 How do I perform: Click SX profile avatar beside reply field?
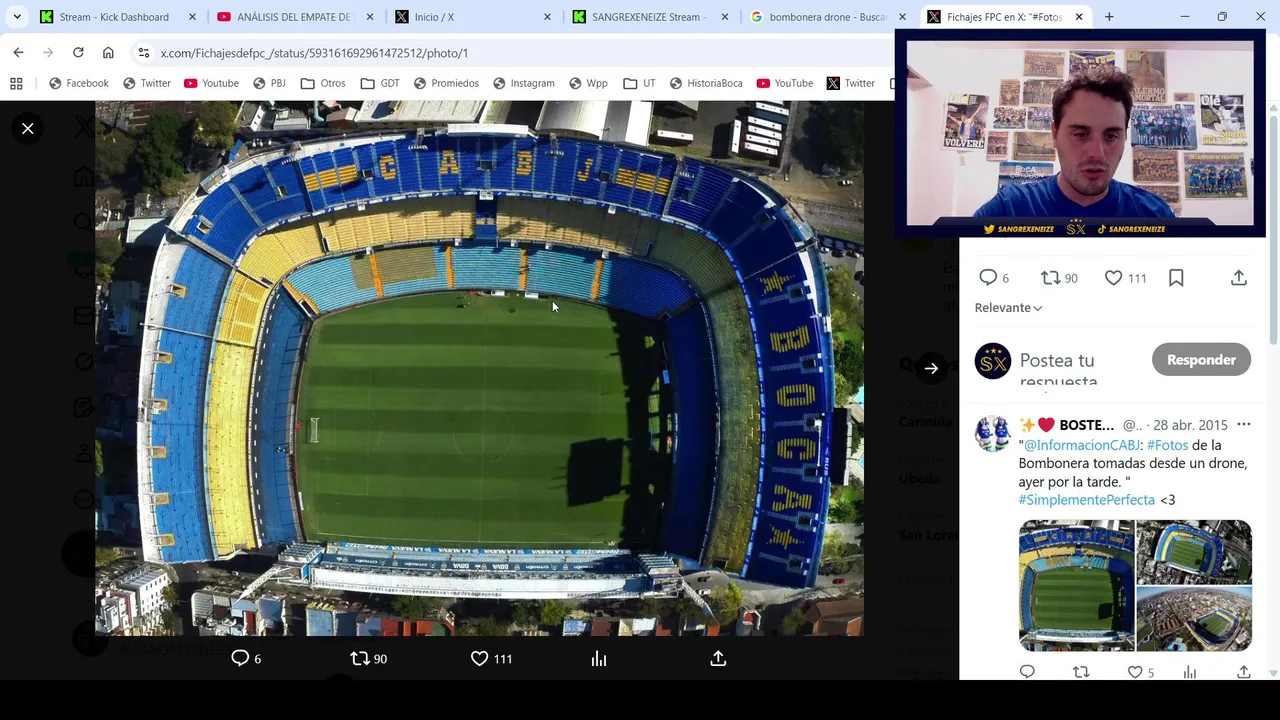[993, 361]
